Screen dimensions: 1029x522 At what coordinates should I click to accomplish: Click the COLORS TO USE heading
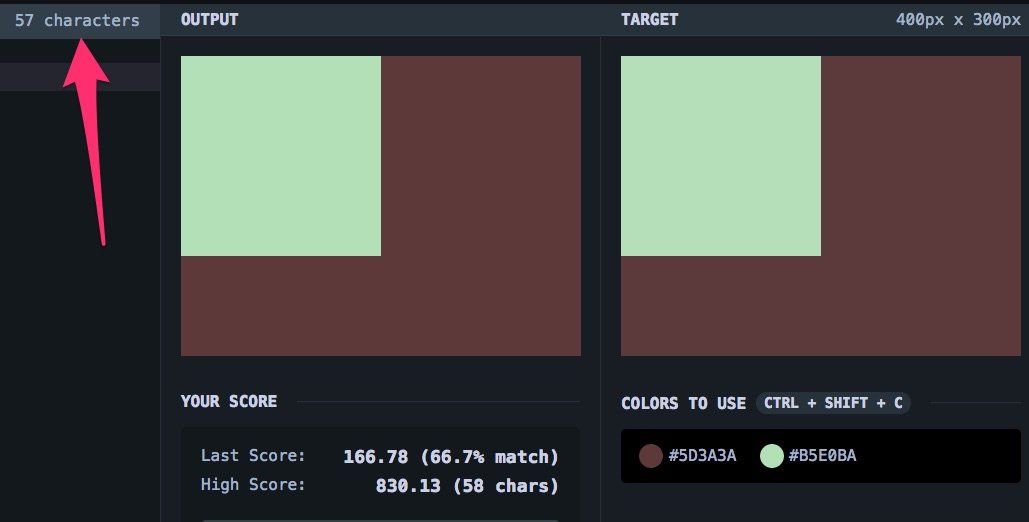pos(683,403)
